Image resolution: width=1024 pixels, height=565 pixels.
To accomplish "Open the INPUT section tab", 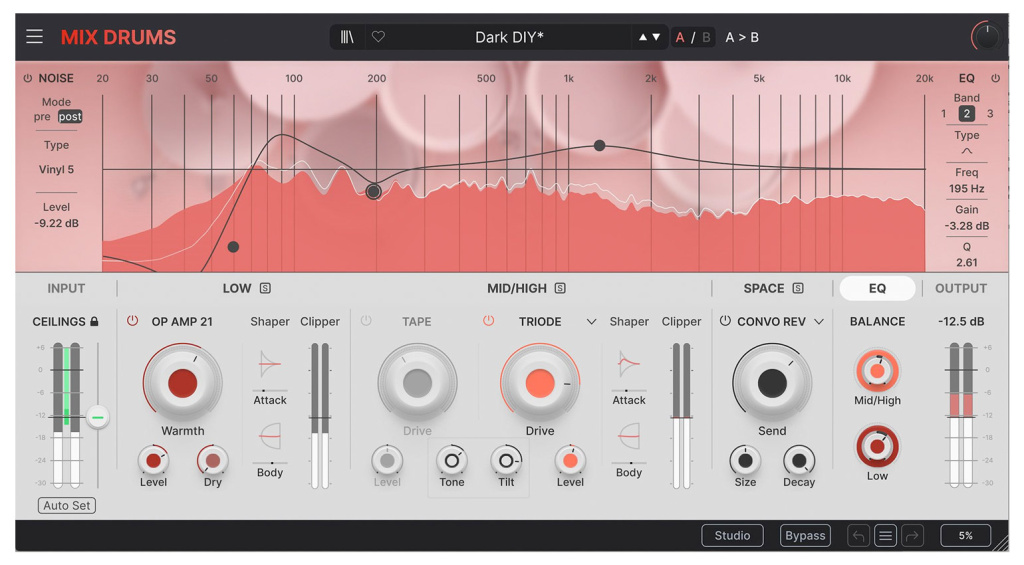I will [66, 288].
